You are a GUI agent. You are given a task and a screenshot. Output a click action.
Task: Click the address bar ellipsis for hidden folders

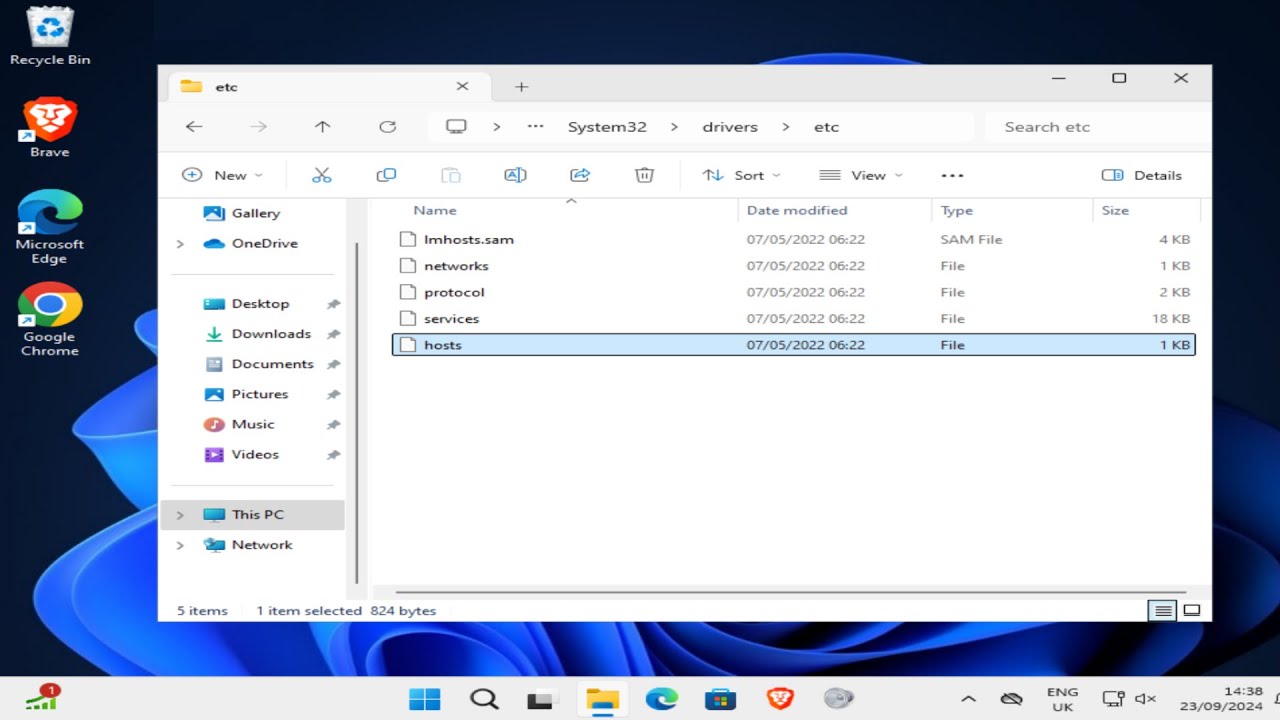click(535, 127)
